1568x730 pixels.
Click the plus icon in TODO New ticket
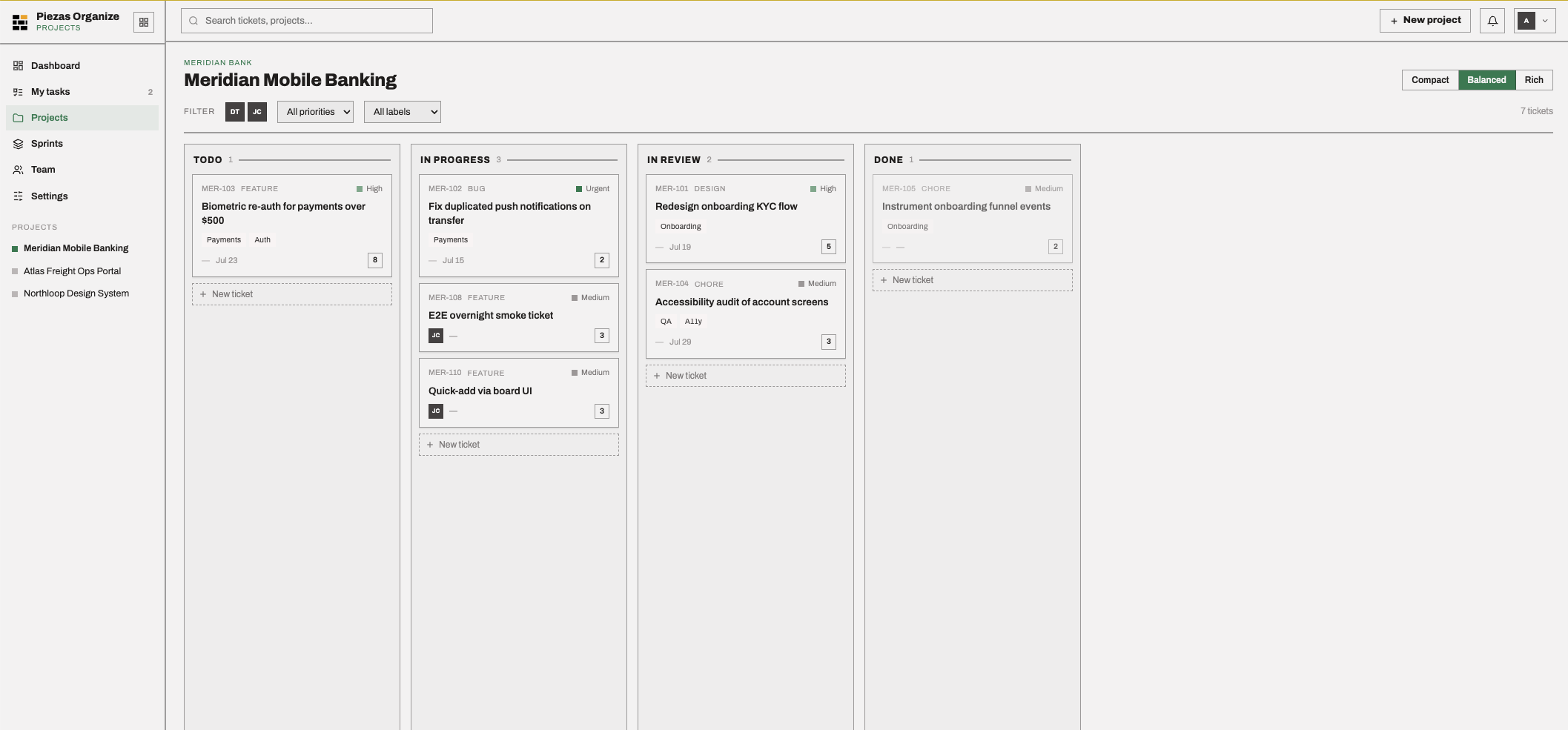pos(203,294)
